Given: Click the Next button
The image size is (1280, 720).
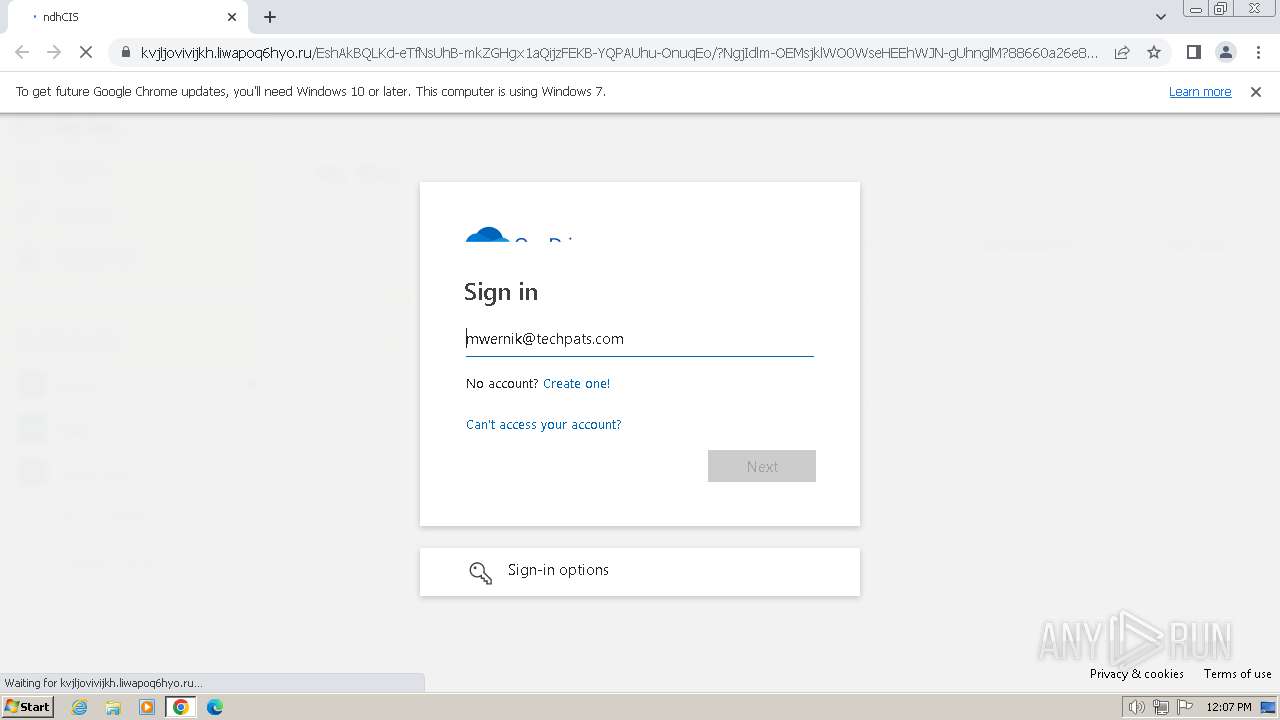Looking at the screenshot, I should point(762,466).
